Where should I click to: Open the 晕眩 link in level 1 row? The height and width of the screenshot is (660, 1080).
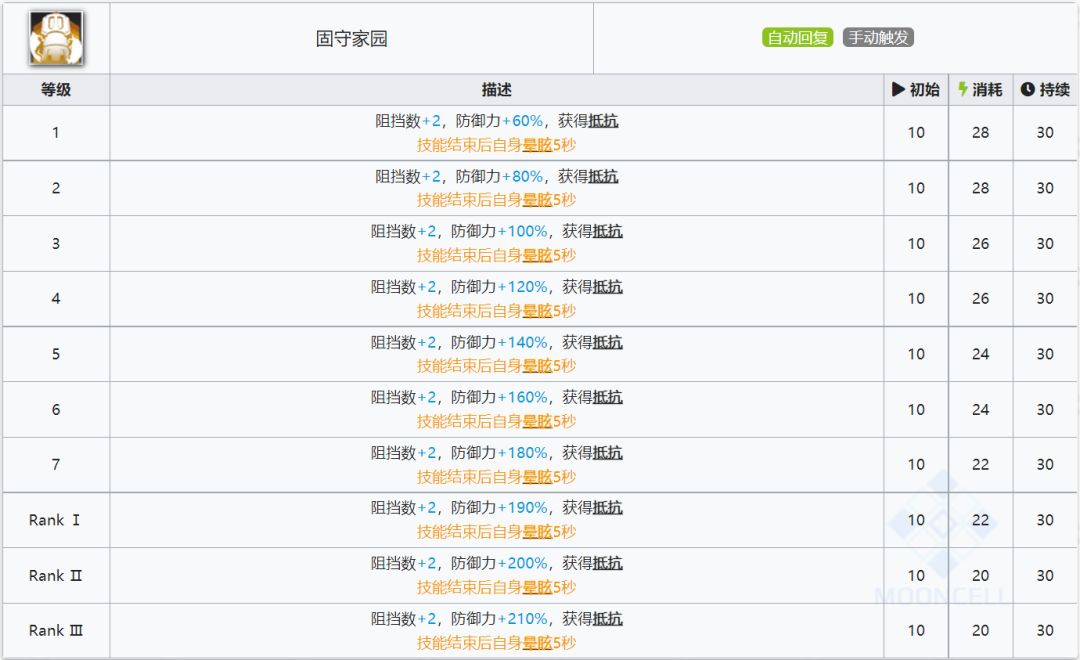(x=537, y=145)
